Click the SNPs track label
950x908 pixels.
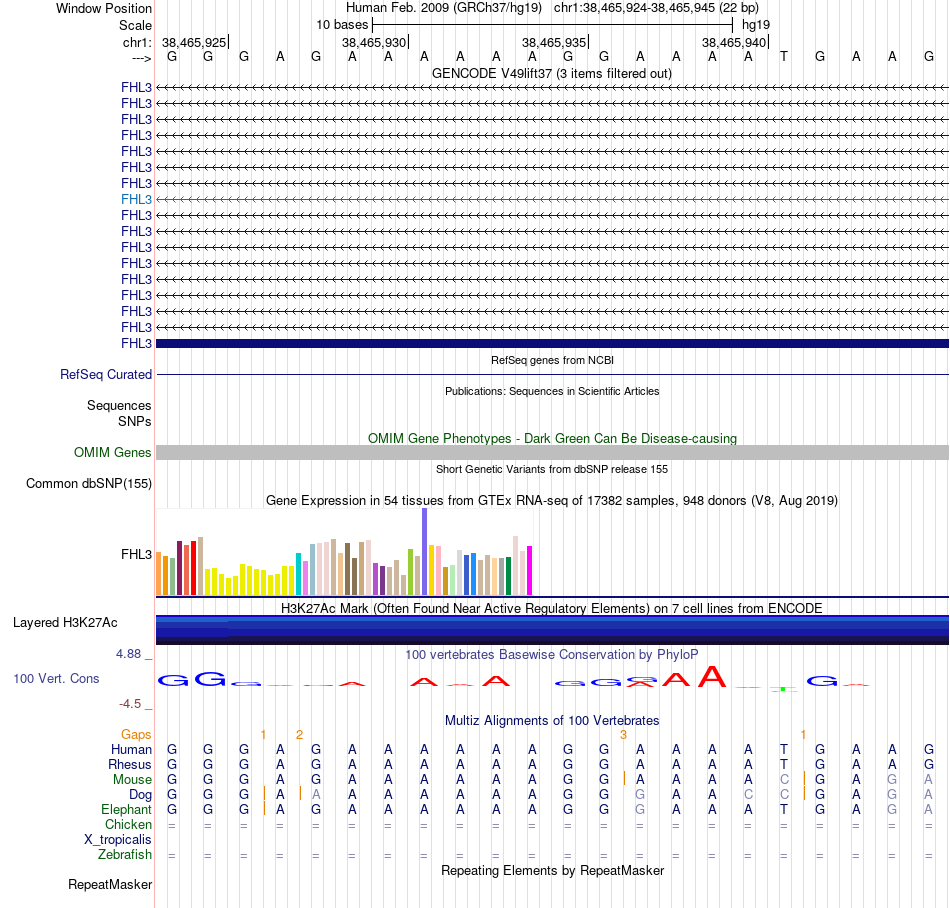pos(135,421)
